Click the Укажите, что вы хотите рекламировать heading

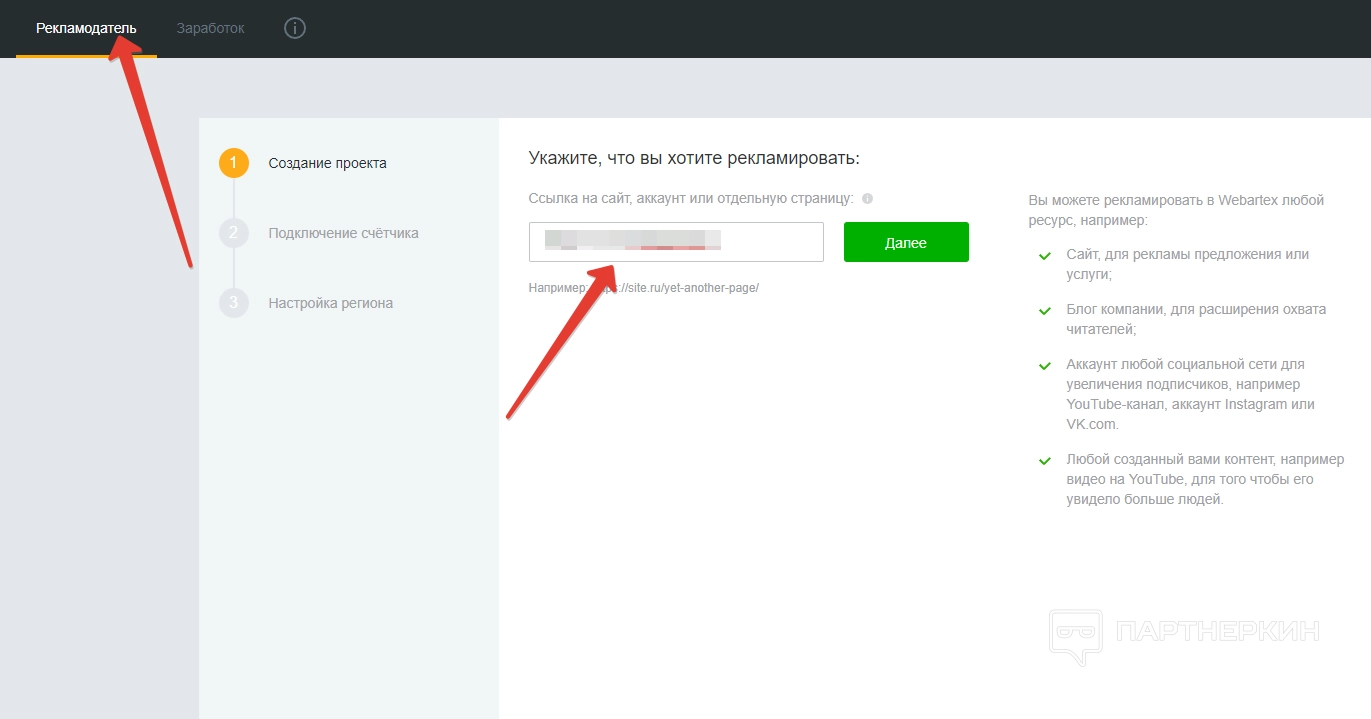click(694, 158)
